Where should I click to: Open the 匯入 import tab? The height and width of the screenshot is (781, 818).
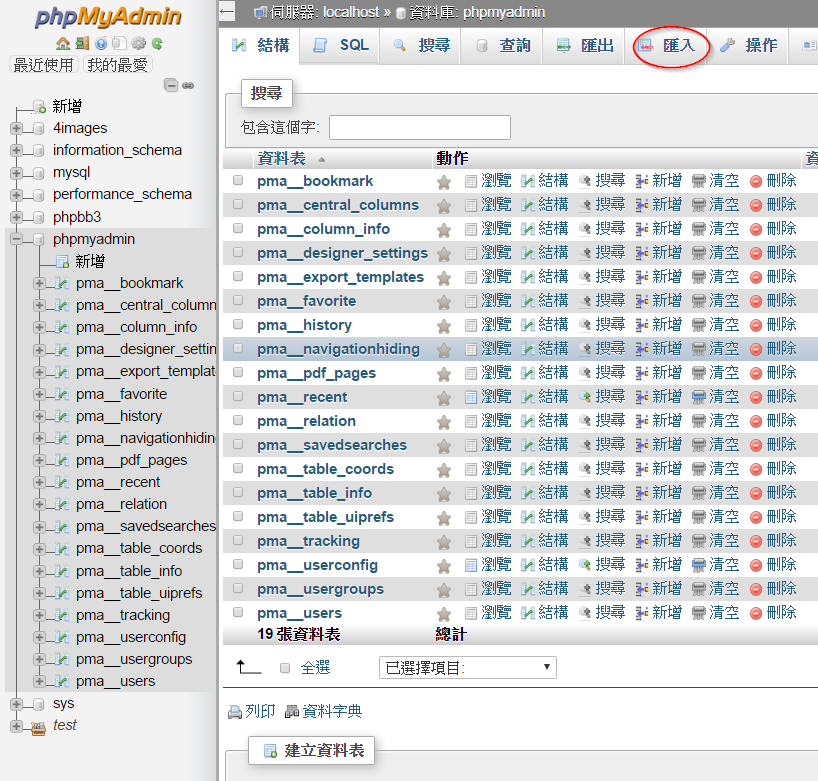click(670, 46)
